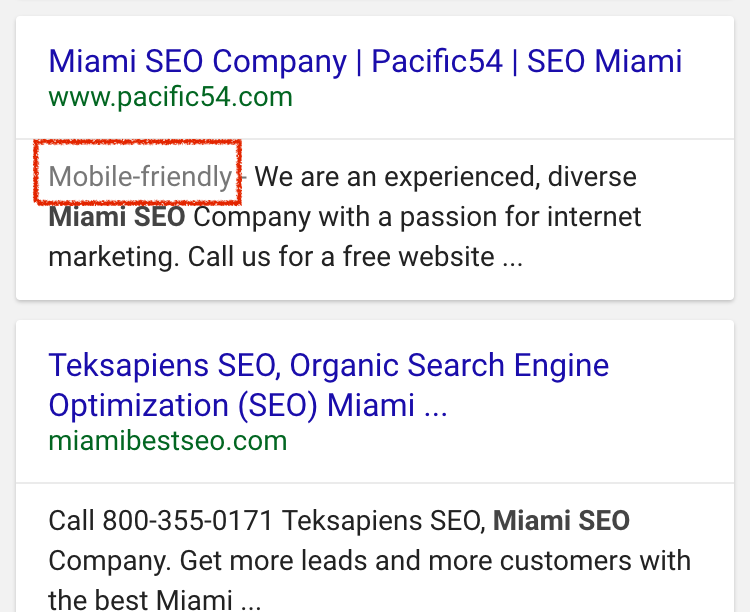
Task: Open the Miami SEO Company Pacific54 result title
Action: 365,61
